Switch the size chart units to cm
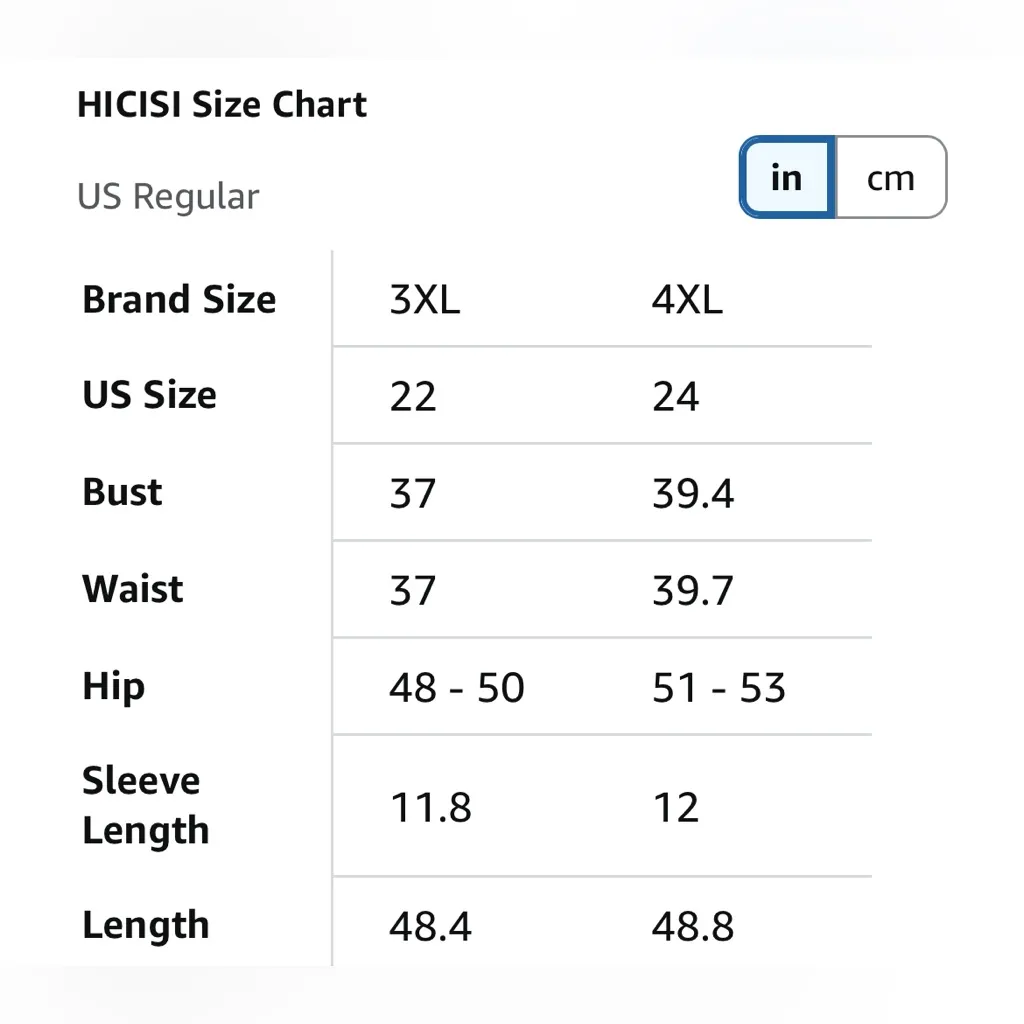 tap(890, 178)
